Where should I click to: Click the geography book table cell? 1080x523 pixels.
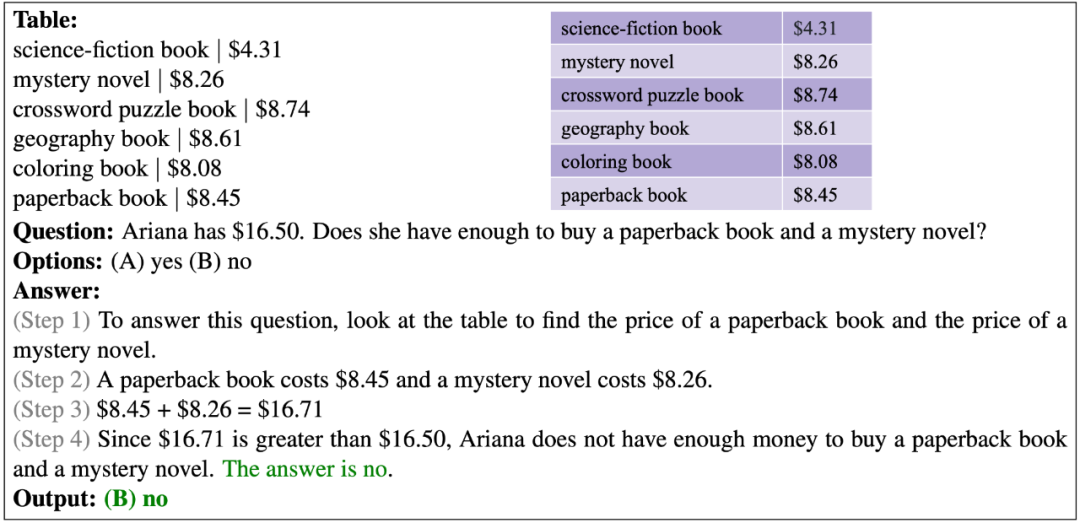pos(666,128)
